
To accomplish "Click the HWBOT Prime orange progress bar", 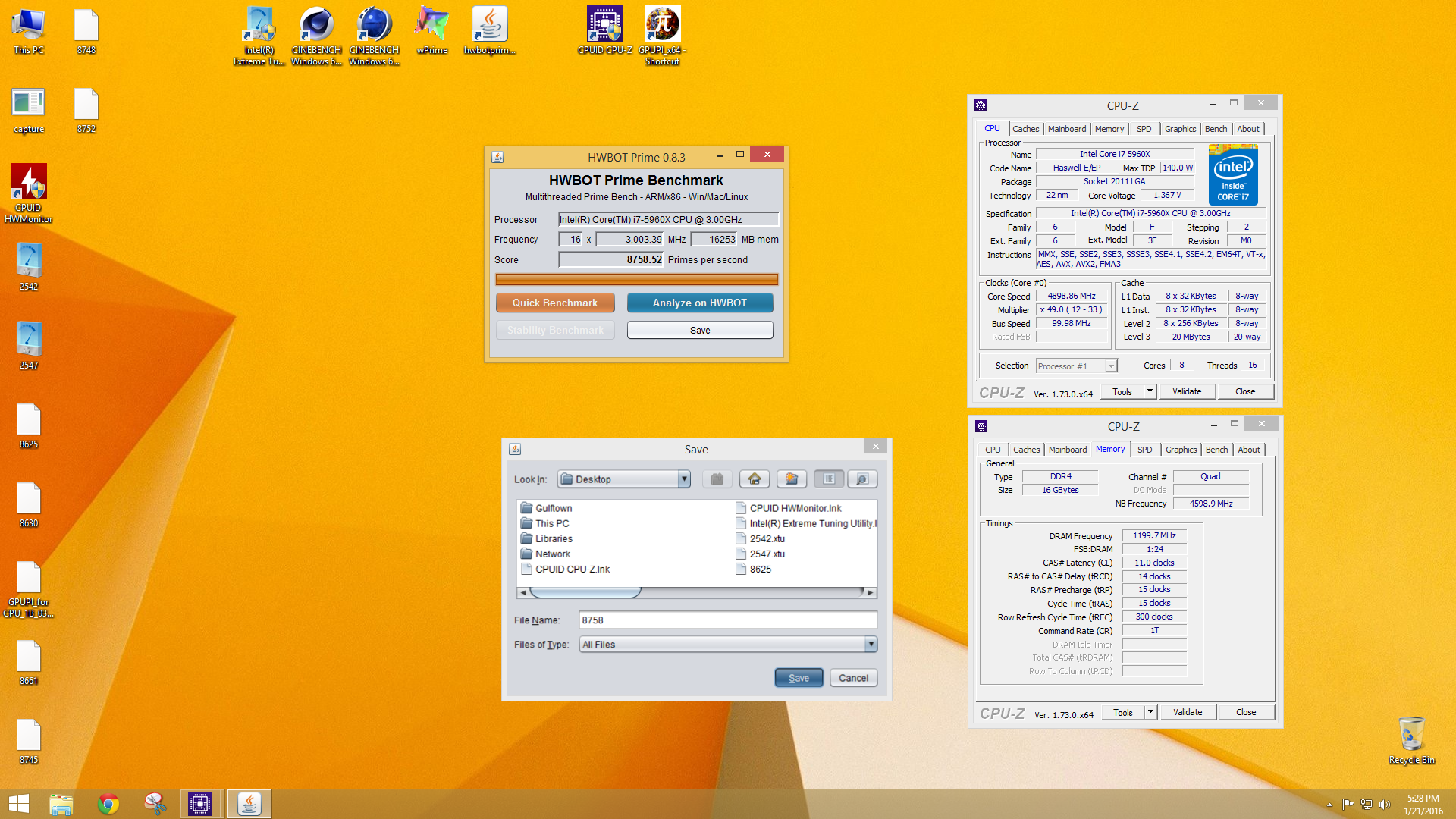I will coord(636,279).
